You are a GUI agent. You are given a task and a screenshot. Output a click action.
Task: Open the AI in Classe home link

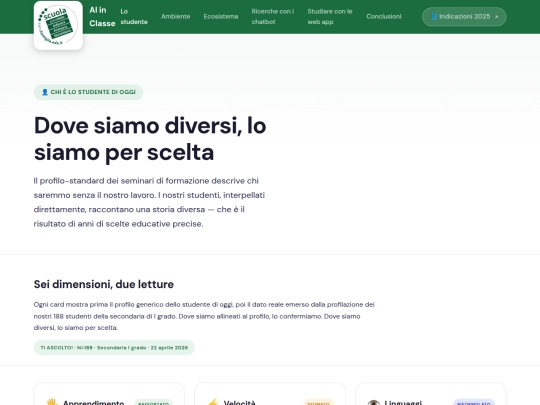pyautogui.click(x=102, y=17)
